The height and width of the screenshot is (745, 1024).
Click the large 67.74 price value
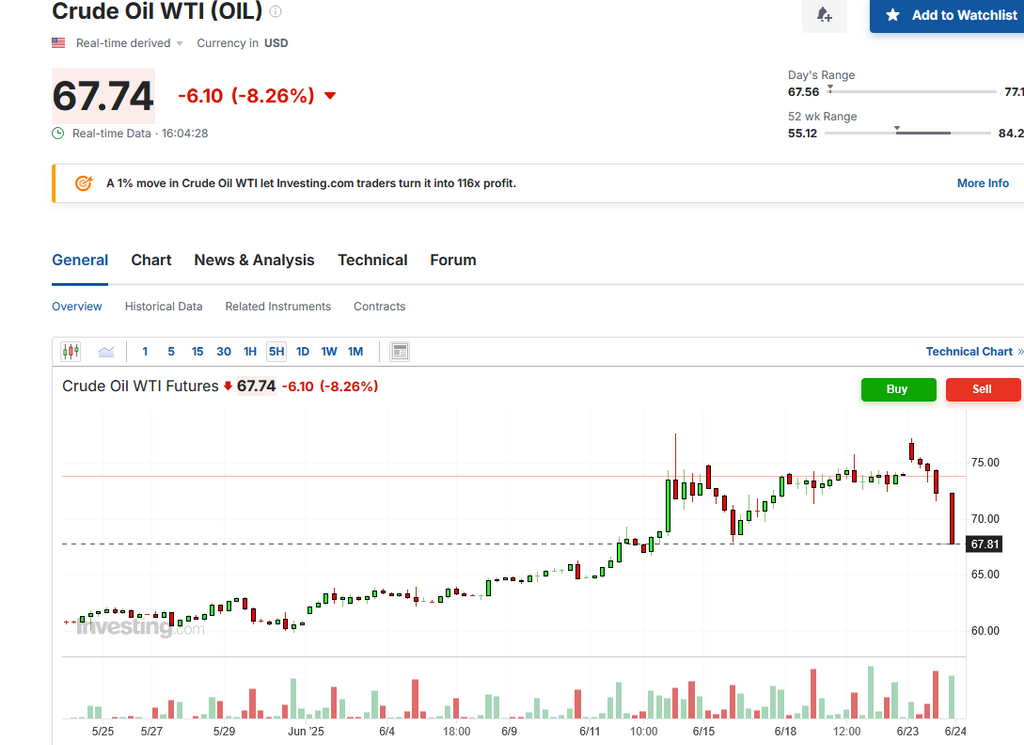[103, 96]
